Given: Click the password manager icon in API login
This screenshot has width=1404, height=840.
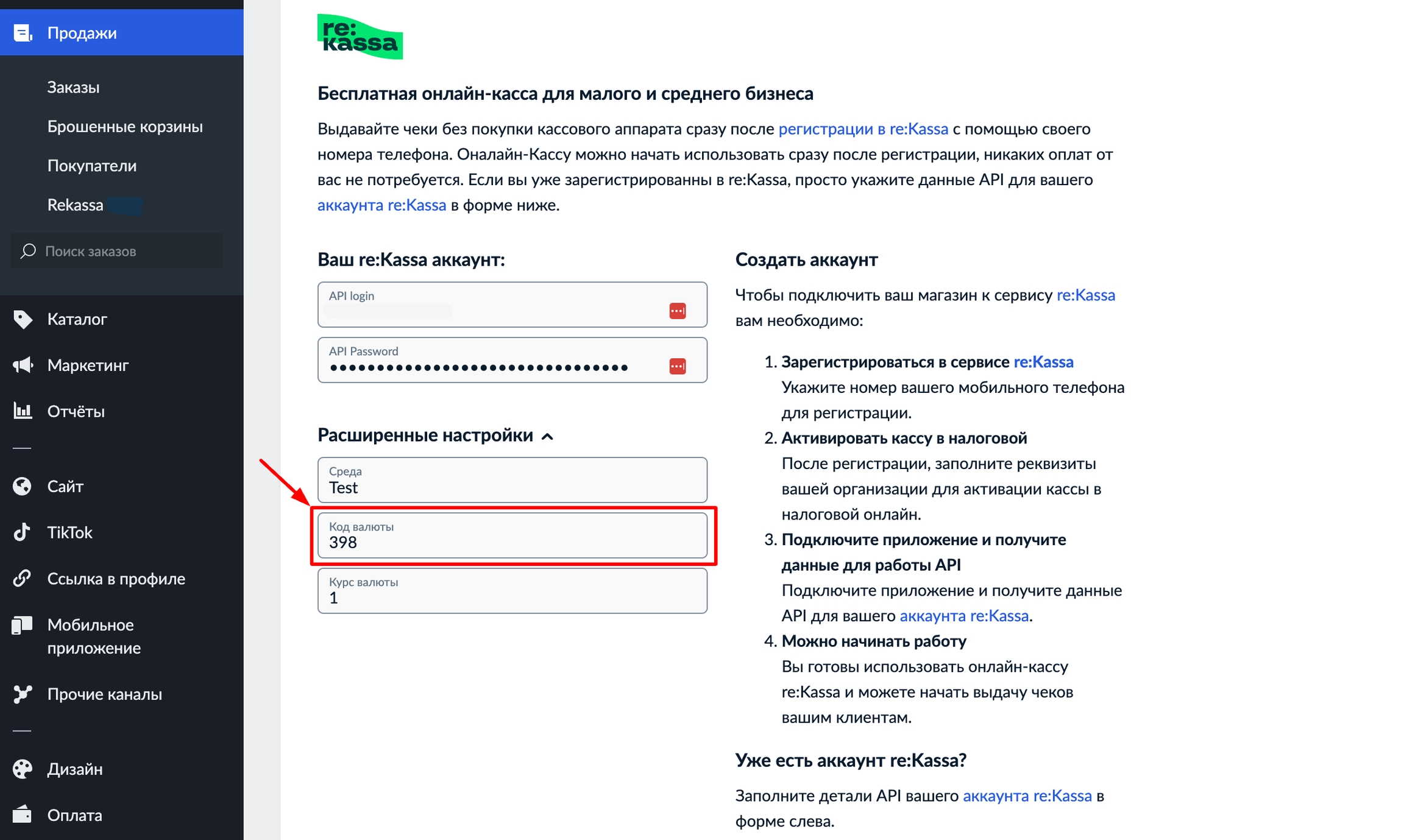Looking at the screenshot, I should (678, 311).
